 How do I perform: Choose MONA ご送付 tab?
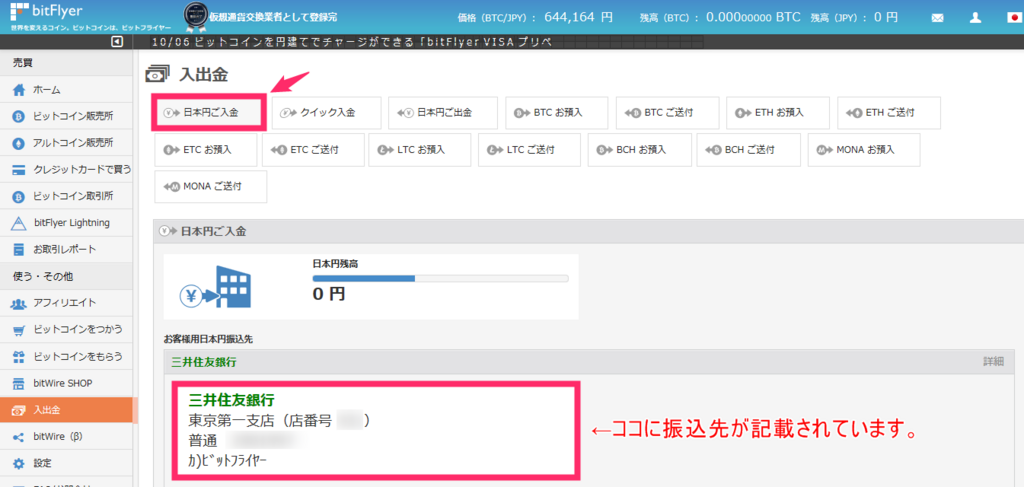coord(211,187)
